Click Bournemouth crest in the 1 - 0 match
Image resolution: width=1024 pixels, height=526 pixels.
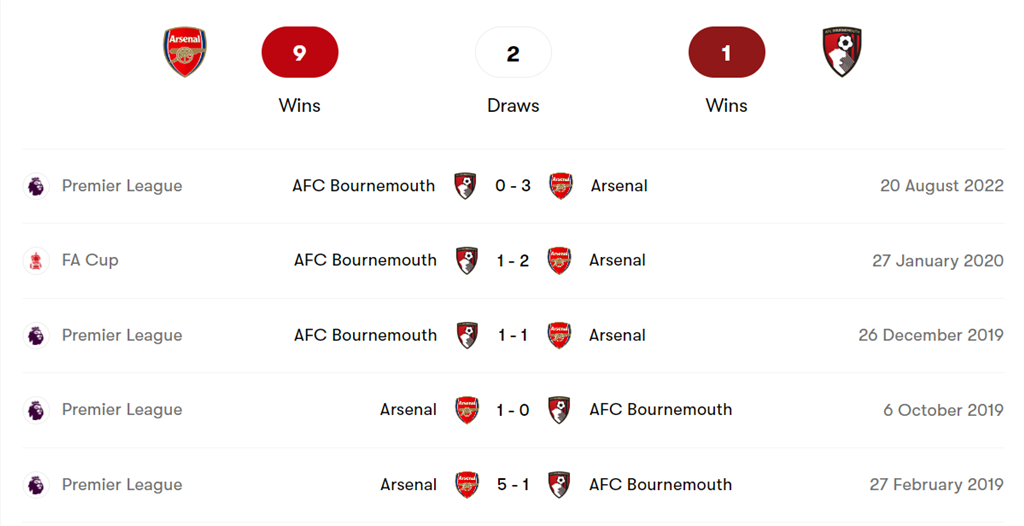click(559, 410)
